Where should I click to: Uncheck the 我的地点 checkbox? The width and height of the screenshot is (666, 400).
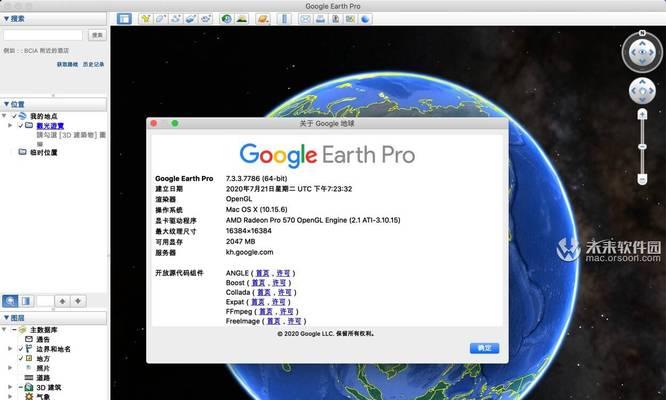(14, 116)
